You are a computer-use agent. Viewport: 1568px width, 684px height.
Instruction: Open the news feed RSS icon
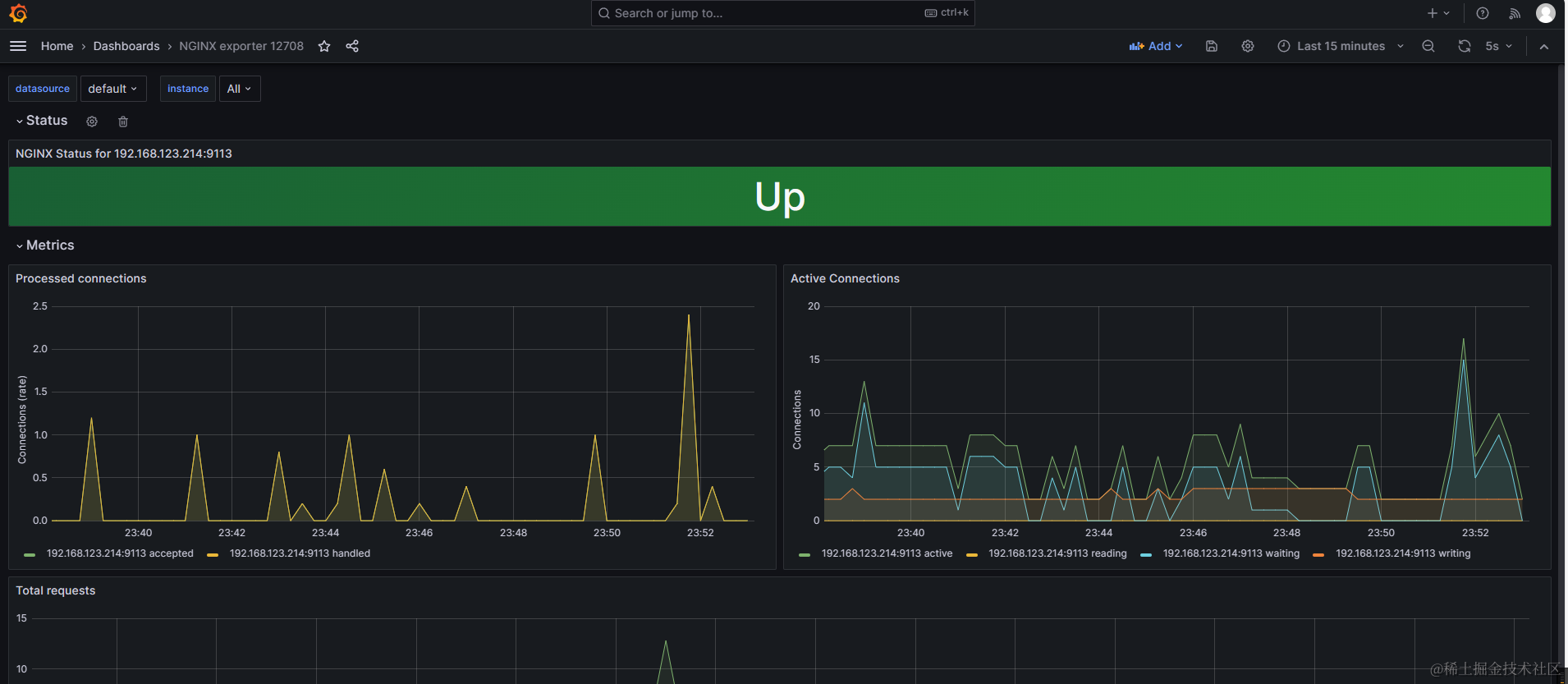pos(1515,13)
